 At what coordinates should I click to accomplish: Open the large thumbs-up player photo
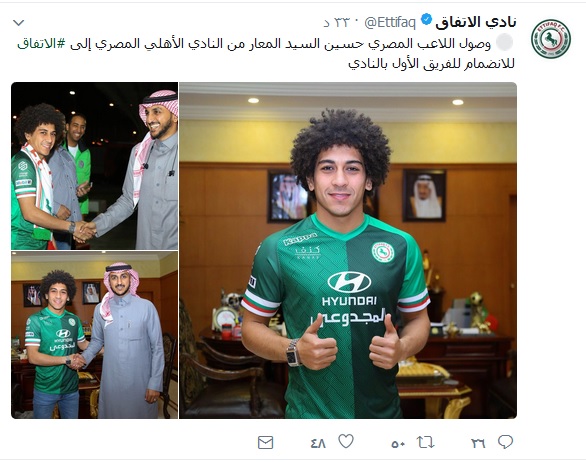[348, 250]
